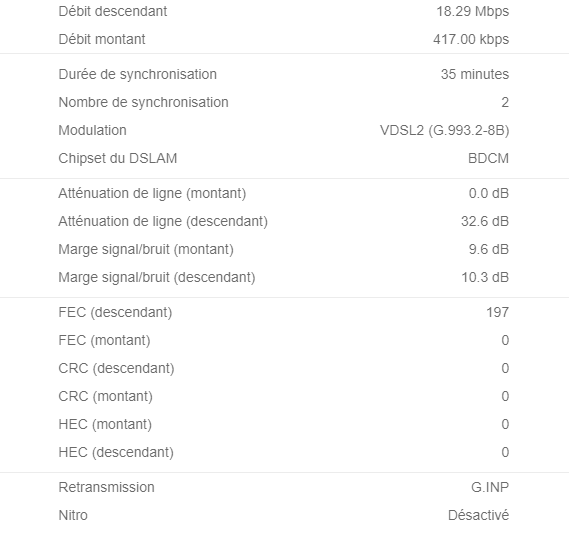Select the Débit montant row label
This screenshot has height=533, width=569.
pyautogui.click(x=102, y=39)
